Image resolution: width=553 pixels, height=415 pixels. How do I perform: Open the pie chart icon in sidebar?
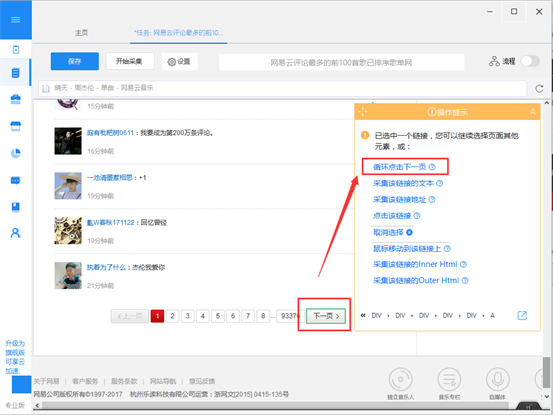coord(16,153)
